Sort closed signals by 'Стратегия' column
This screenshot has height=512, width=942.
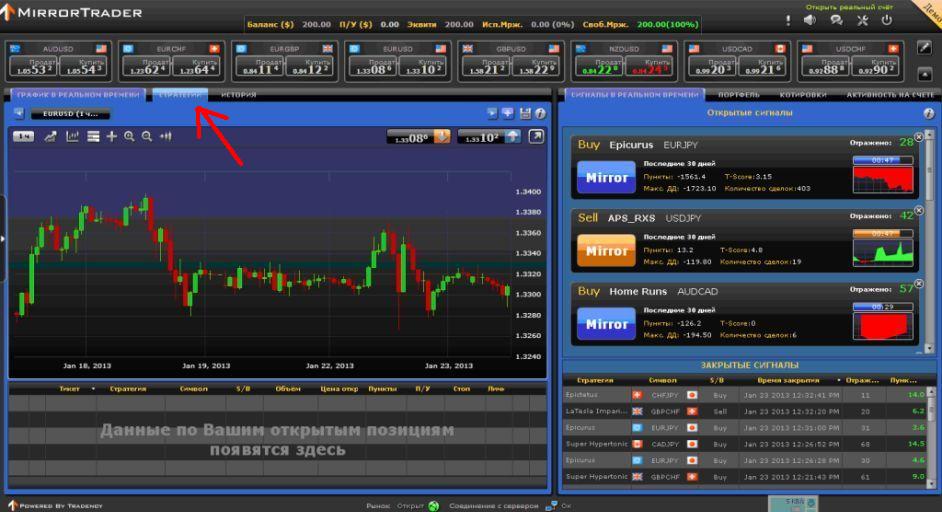pos(595,380)
